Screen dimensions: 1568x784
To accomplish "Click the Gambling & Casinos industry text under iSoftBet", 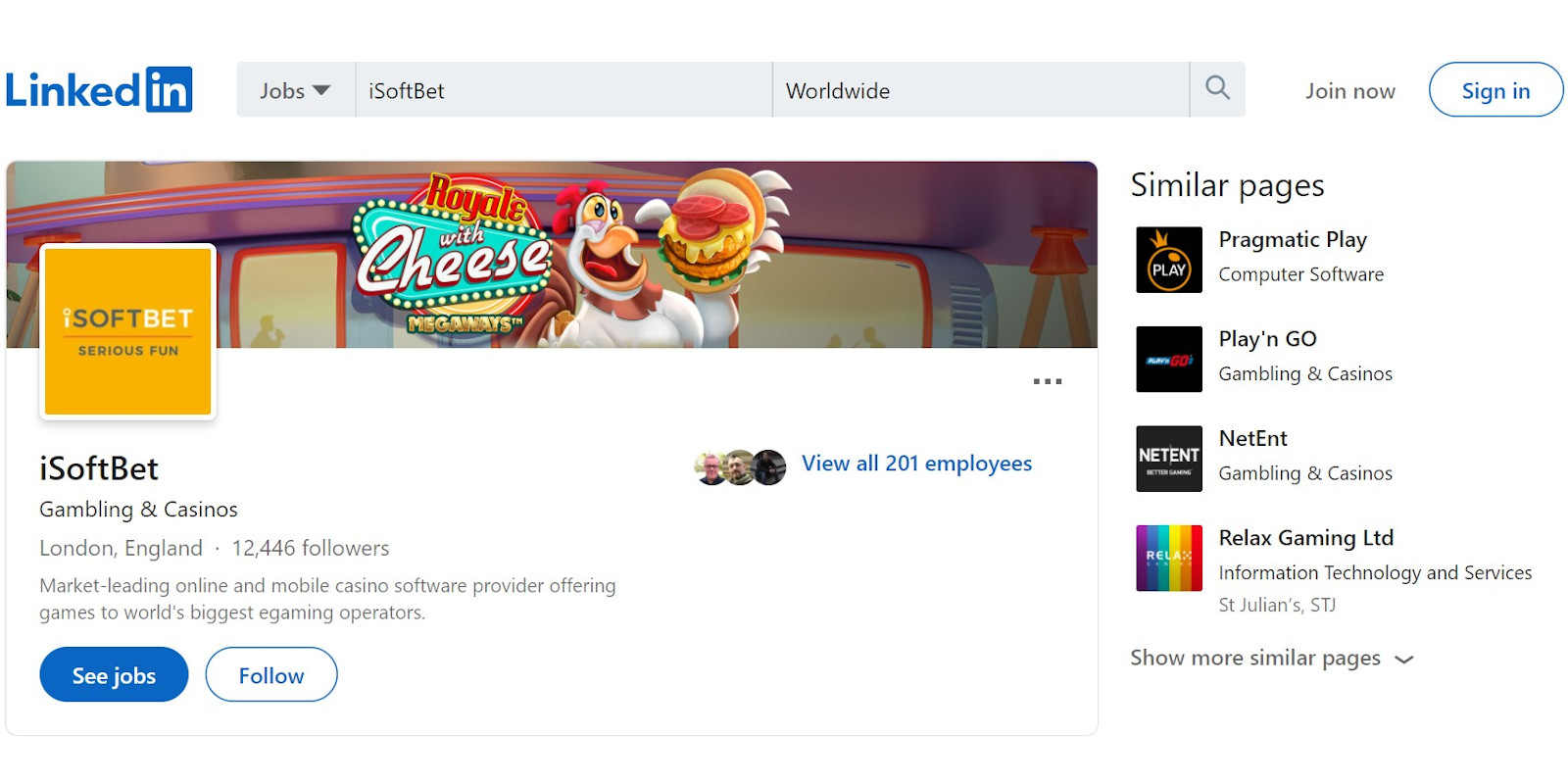I will pyautogui.click(x=138, y=510).
